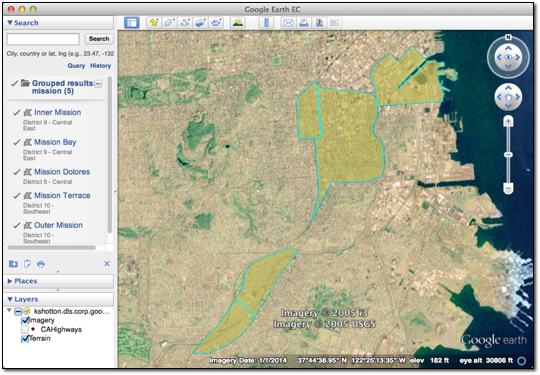Enable the CAHighways layer checkbox

point(25,330)
